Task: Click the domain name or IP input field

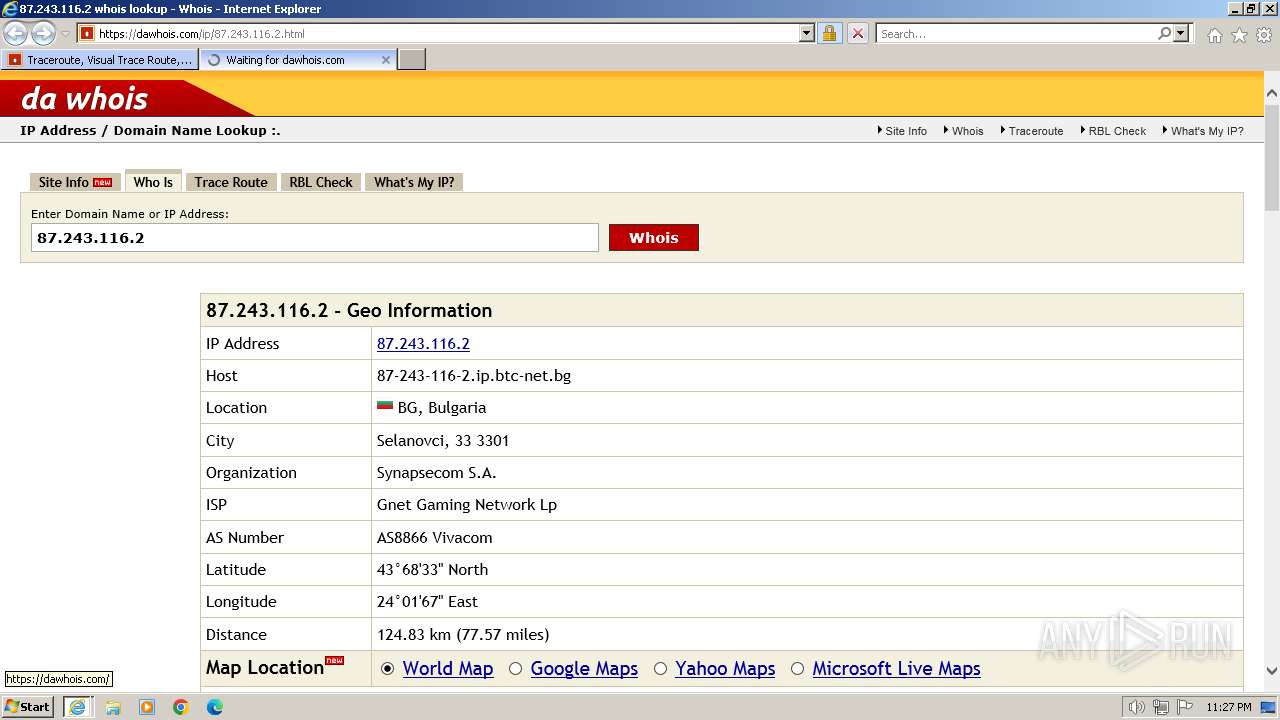Action: coord(314,238)
